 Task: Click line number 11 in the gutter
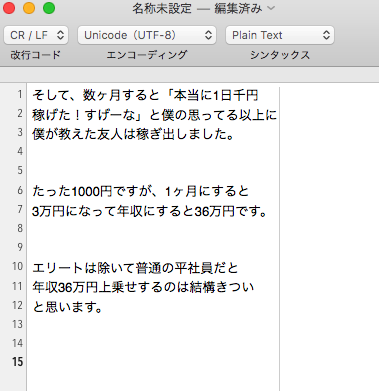18,286
